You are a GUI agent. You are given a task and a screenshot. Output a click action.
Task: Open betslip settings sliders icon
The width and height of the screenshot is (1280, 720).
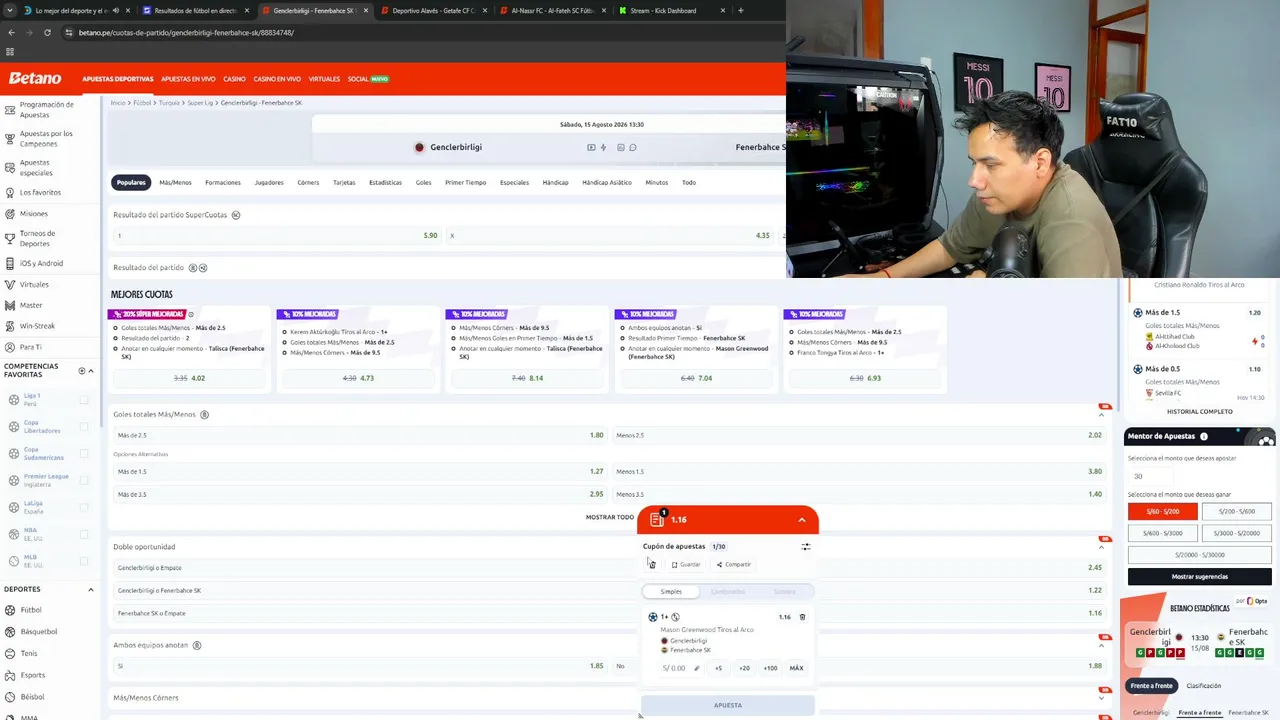[x=806, y=547]
